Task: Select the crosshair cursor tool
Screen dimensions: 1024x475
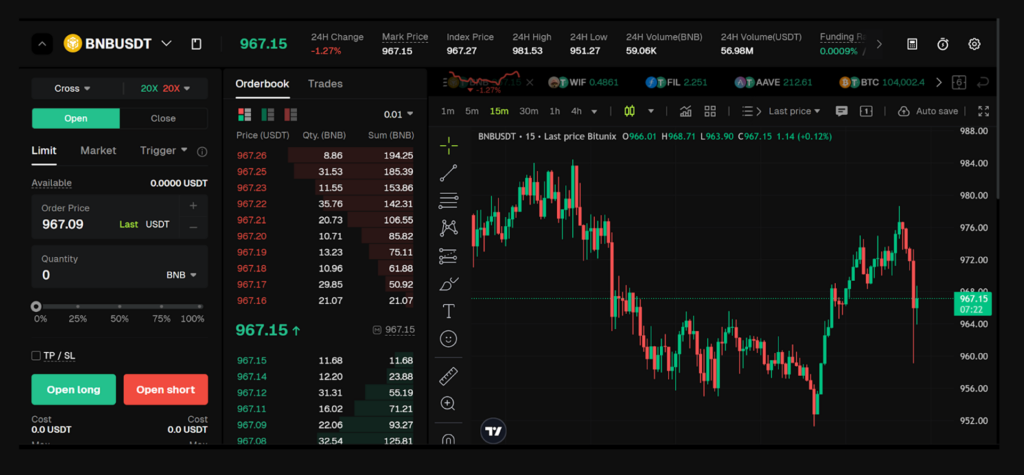Action: 449,145
